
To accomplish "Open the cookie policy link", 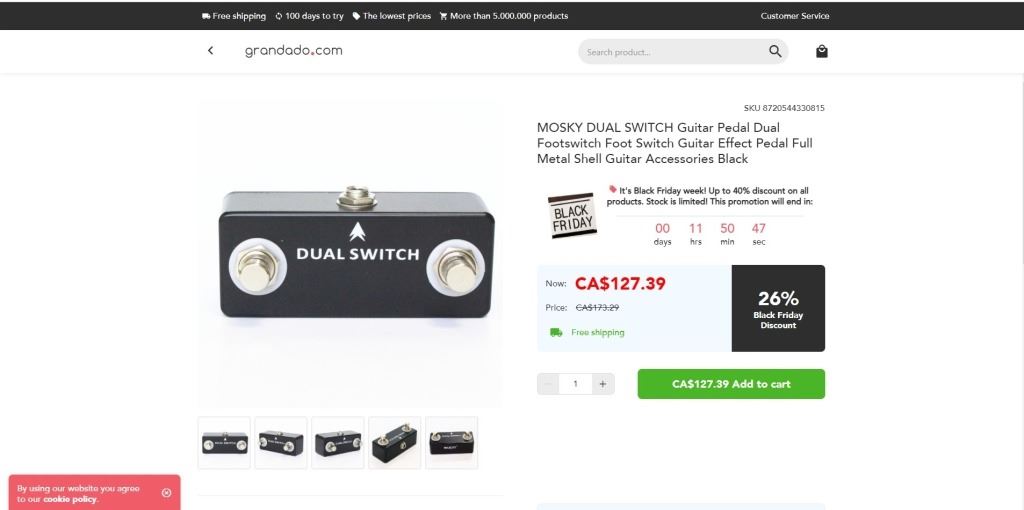I will click(x=70, y=499).
